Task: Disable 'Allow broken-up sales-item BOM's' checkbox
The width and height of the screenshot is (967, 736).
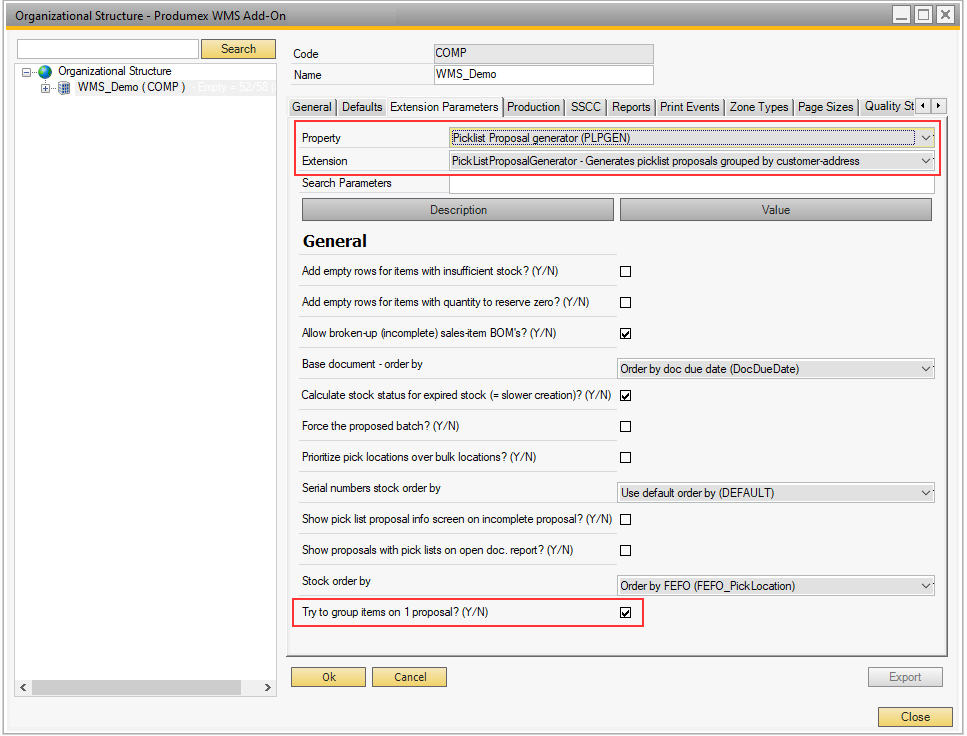Action: coord(626,333)
